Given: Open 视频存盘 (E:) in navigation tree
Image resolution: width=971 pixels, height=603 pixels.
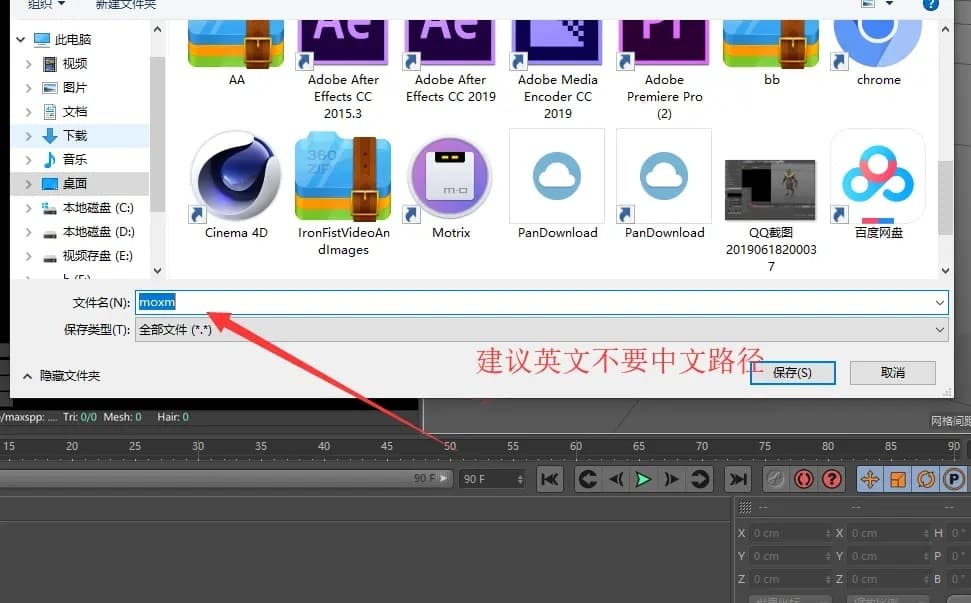Looking at the screenshot, I should pyautogui.click(x=97, y=256).
